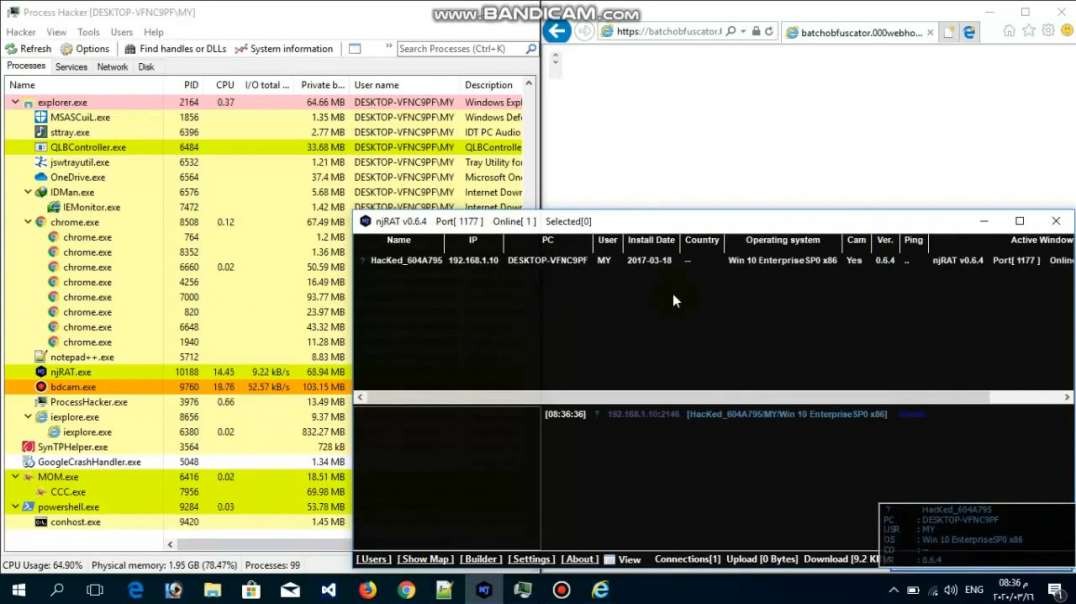Open Chrome from the taskbar
Viewport: 1076px width, 604px height.
click(406, 590)
